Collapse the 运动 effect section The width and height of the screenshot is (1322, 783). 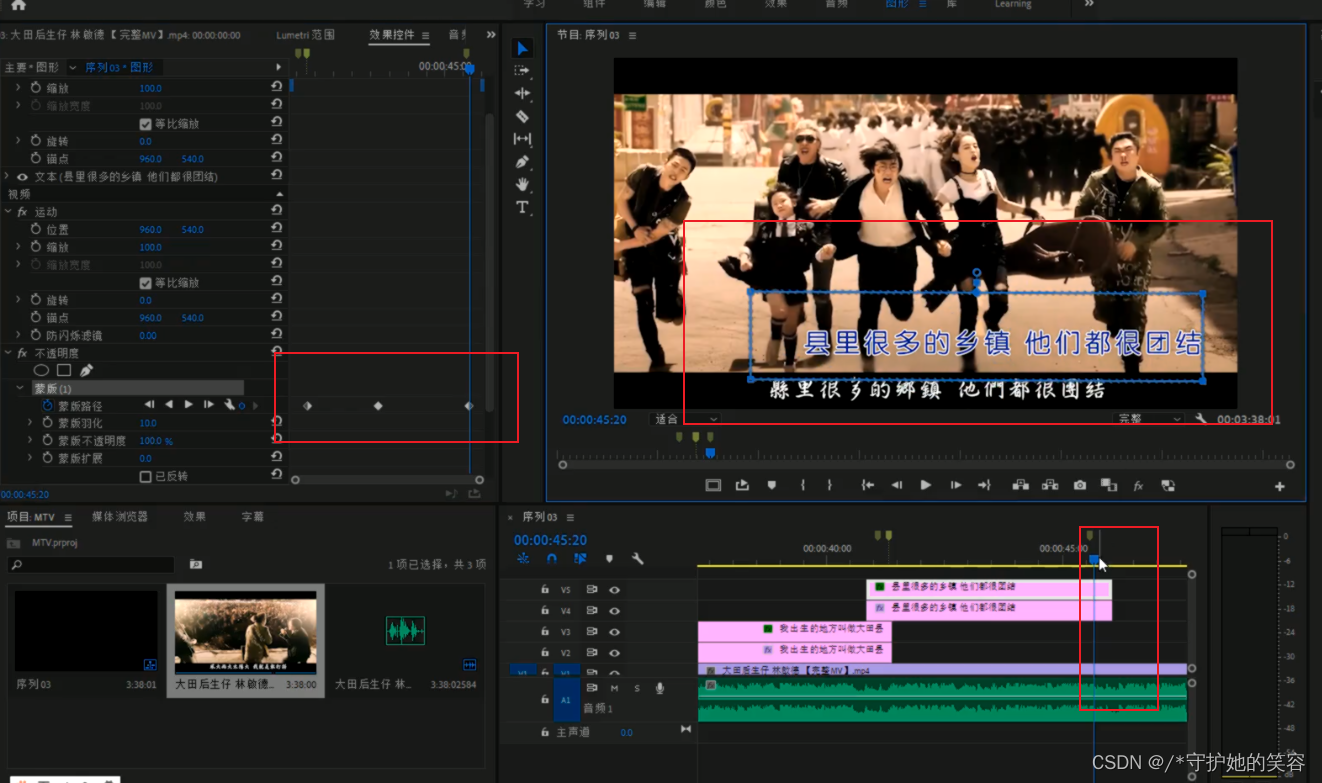click(x=8, y=212)
